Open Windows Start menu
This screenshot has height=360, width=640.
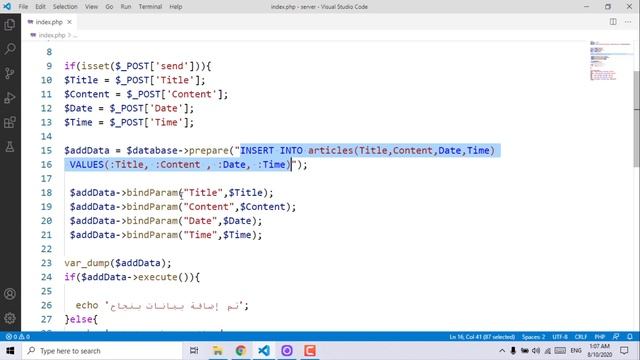(10, 351)
